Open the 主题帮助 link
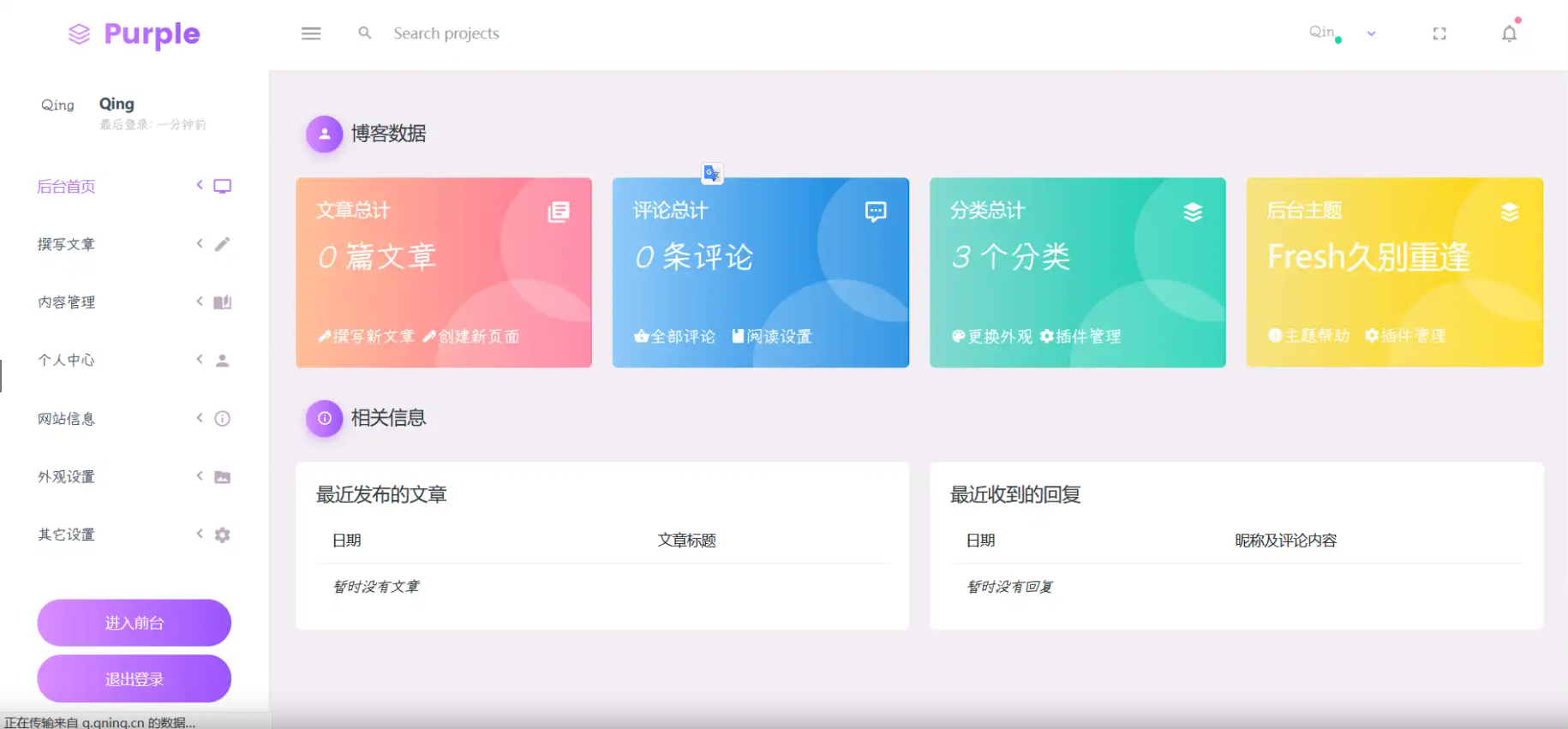The height and width of the screenshot is (729, 1568). pyautogui.click(x=1309, y=336)
